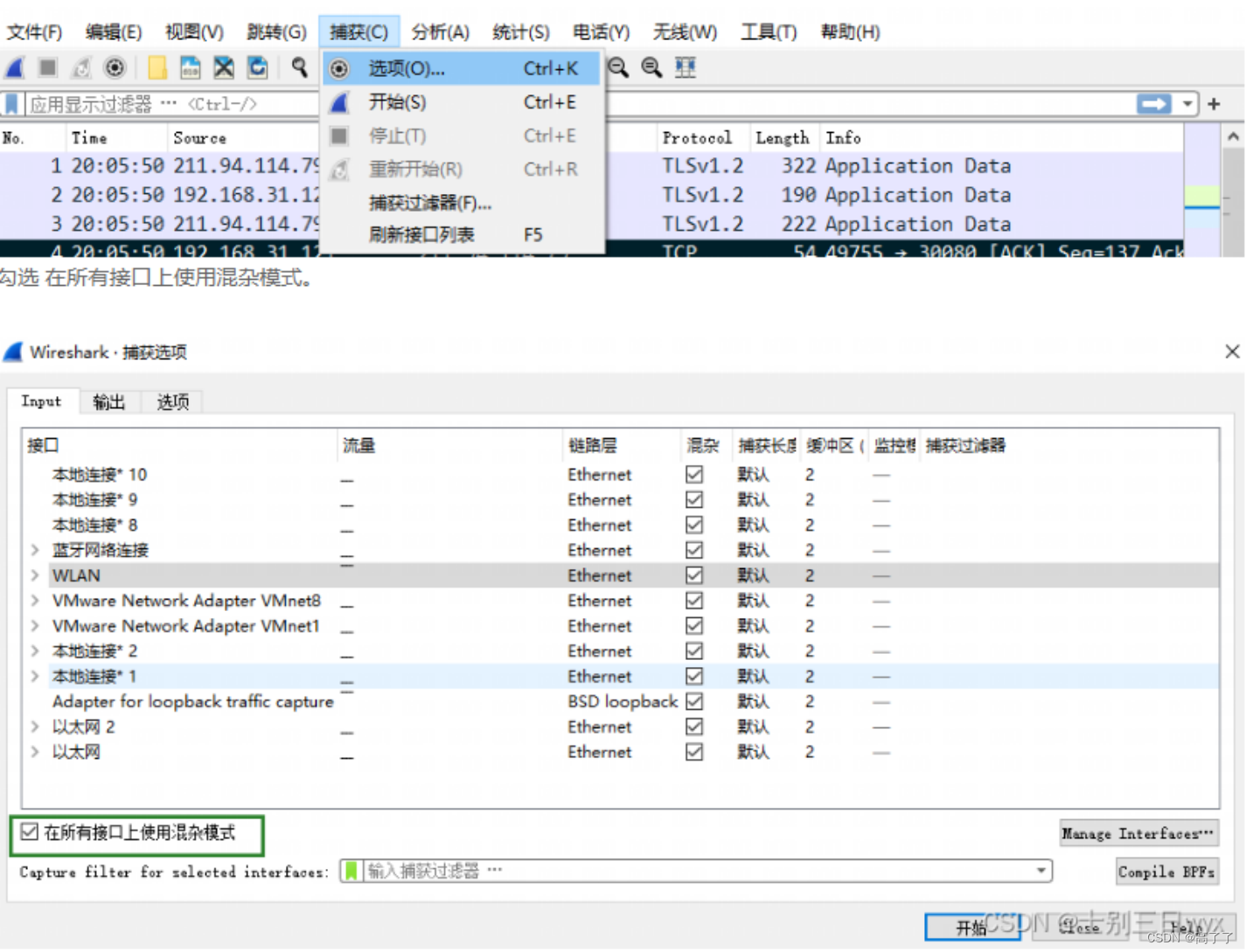Click the display filter input field
This screenshot has height=952, width=1246.
coord(580,104)
